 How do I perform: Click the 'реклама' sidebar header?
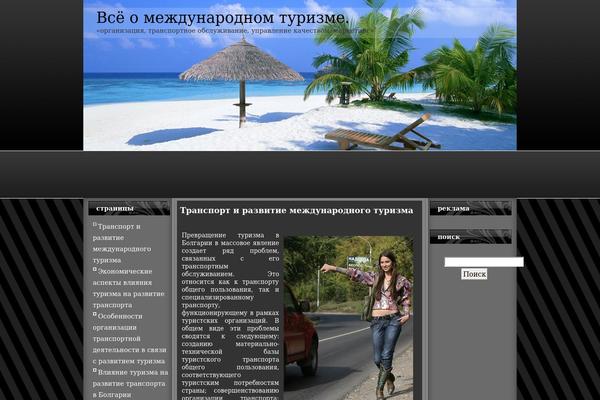pyautogui.click(x=471, y=209)
